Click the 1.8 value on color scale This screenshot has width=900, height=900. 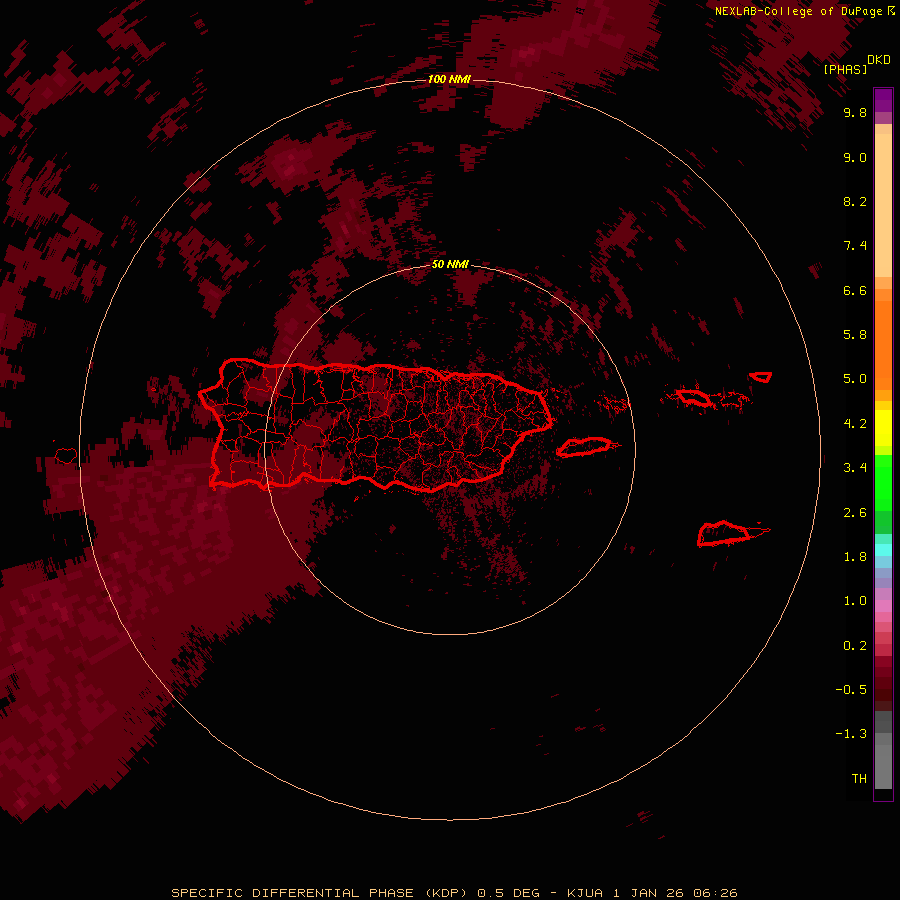pos(855,557)
